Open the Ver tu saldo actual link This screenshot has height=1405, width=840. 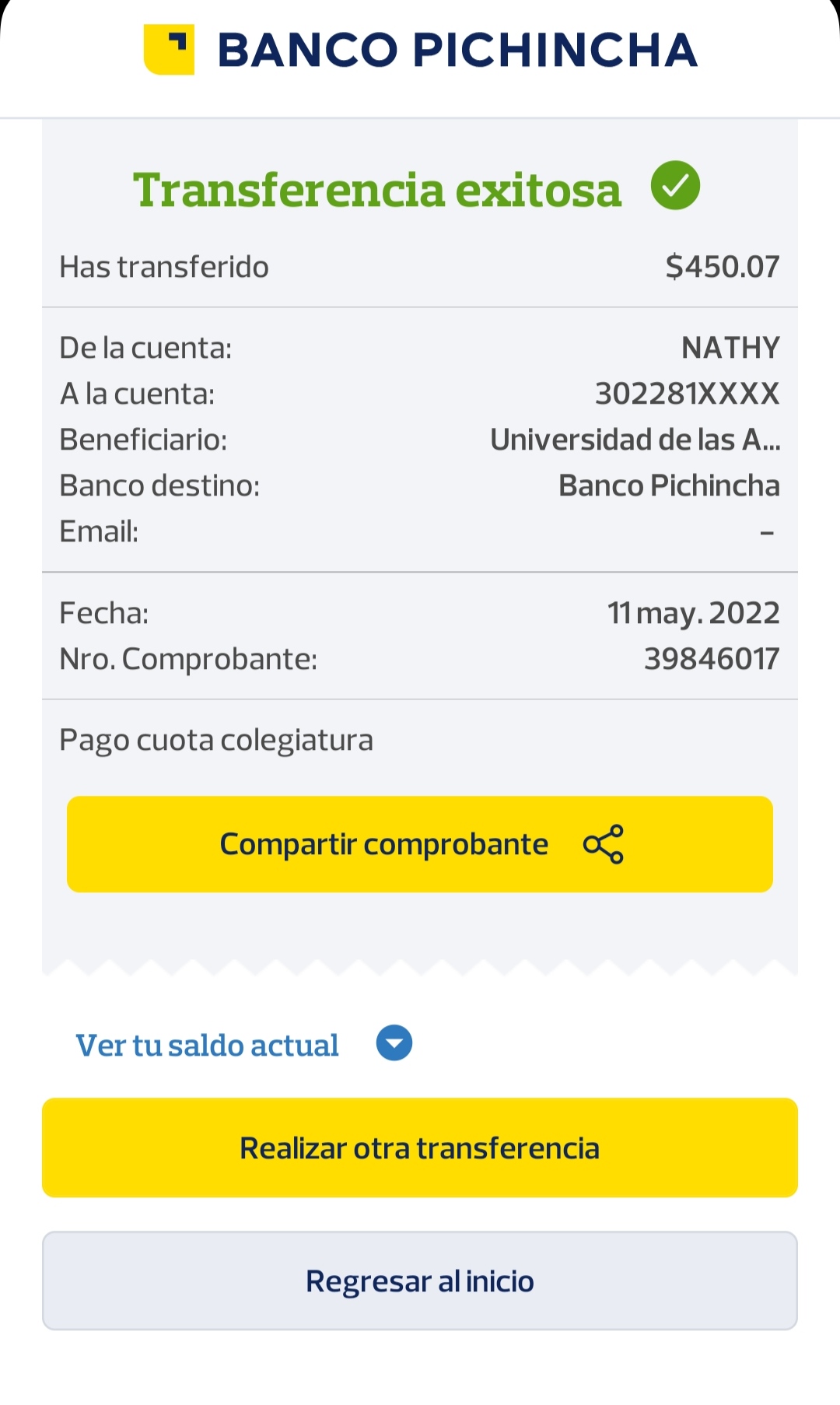coord(207,1046)
